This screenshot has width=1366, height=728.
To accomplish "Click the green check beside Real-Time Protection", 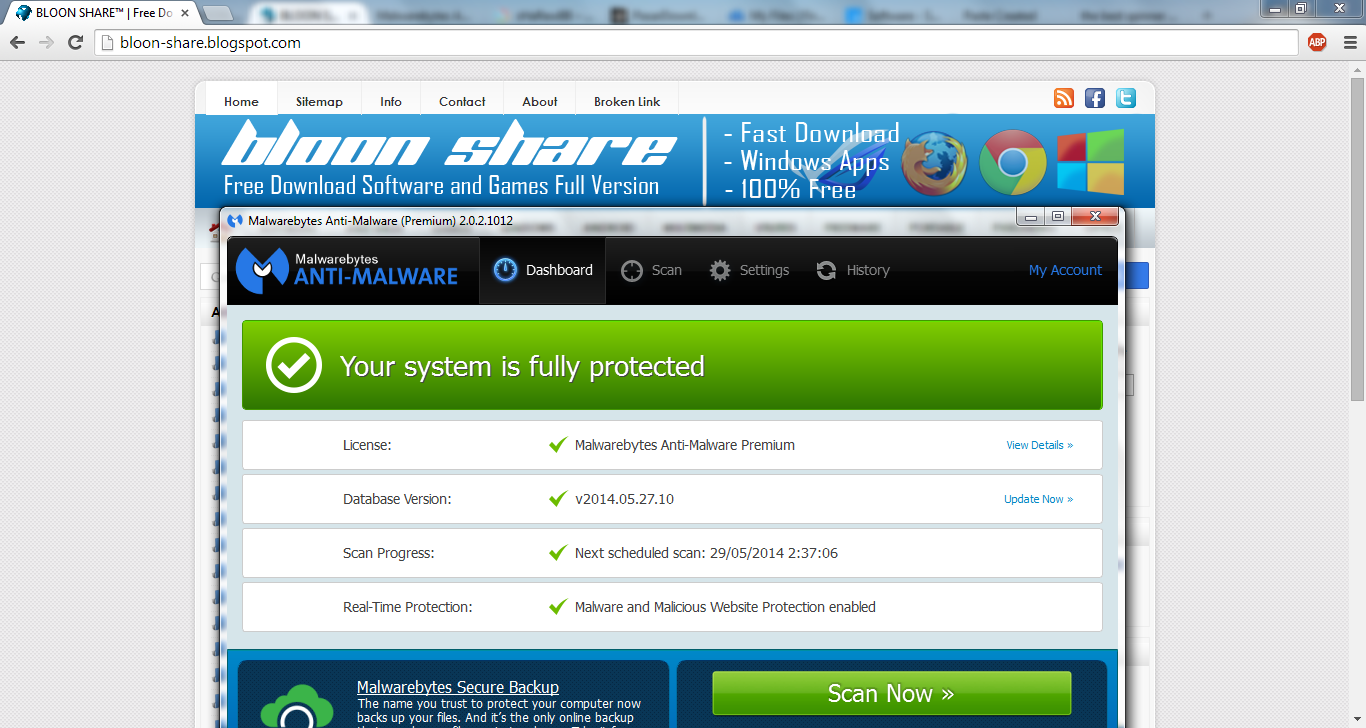I will (x=558, y=607).
